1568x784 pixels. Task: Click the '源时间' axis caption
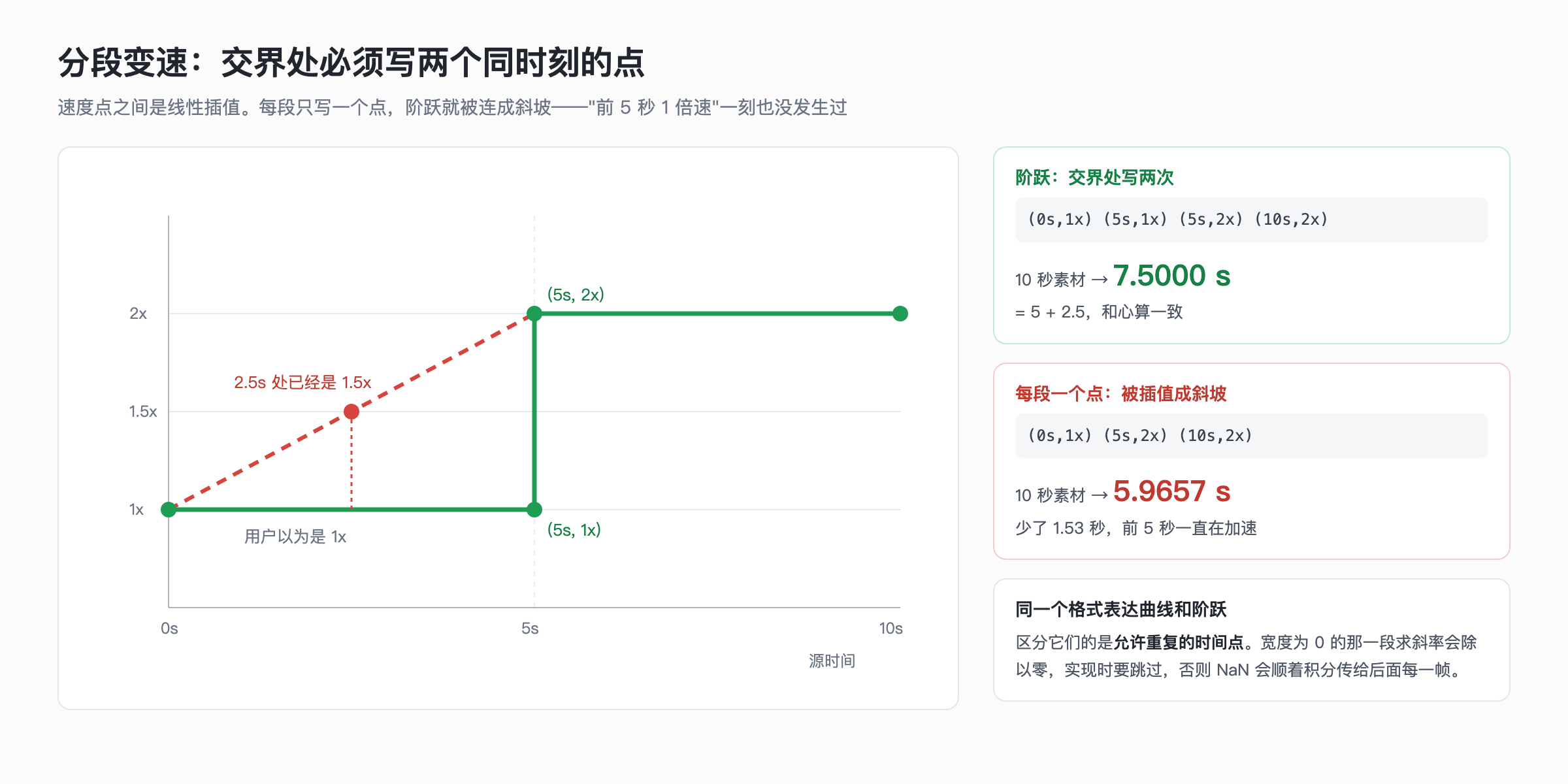[x=832, y=661]
